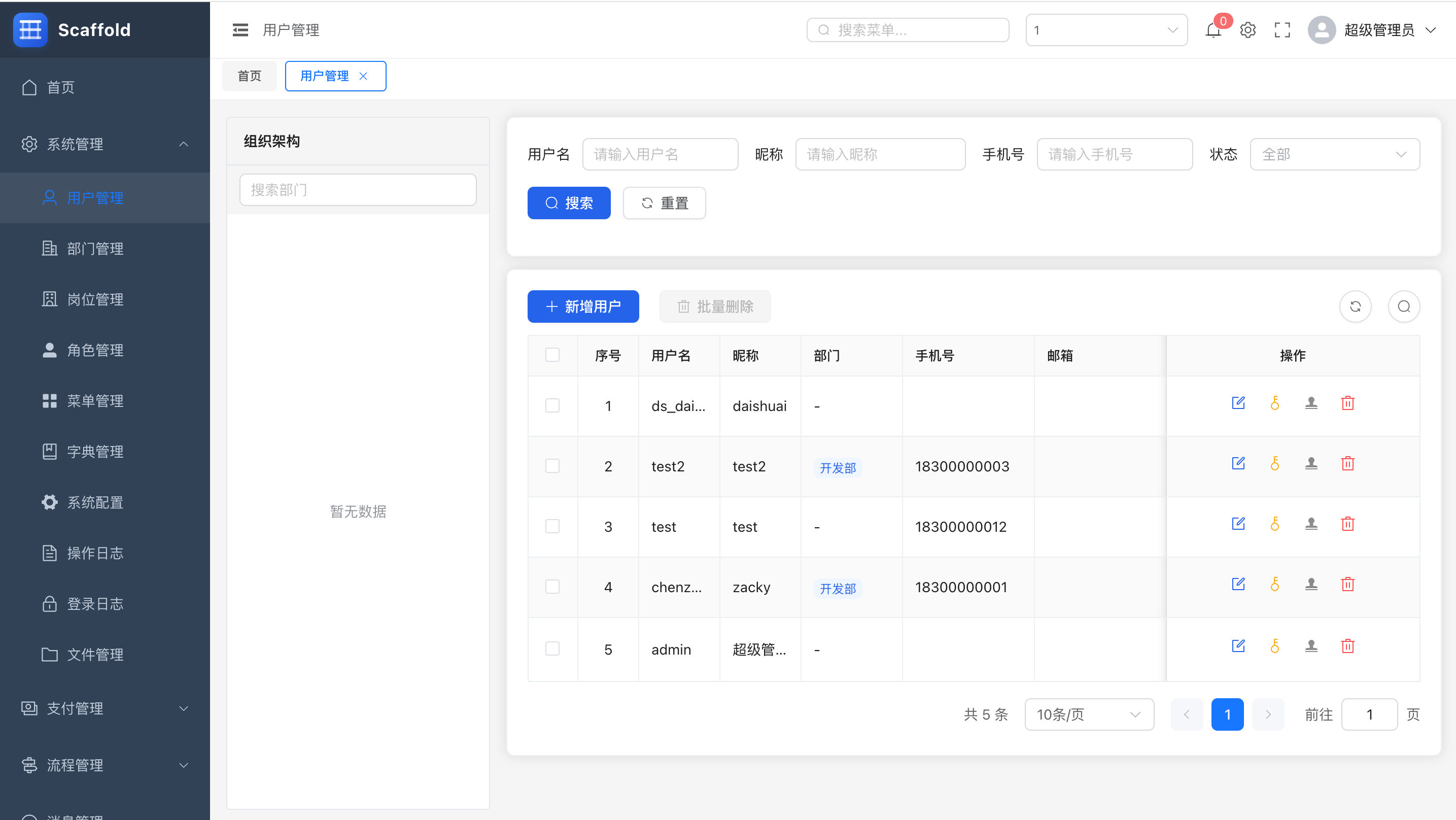Click the Scaffold logo icon

point(30,29)
